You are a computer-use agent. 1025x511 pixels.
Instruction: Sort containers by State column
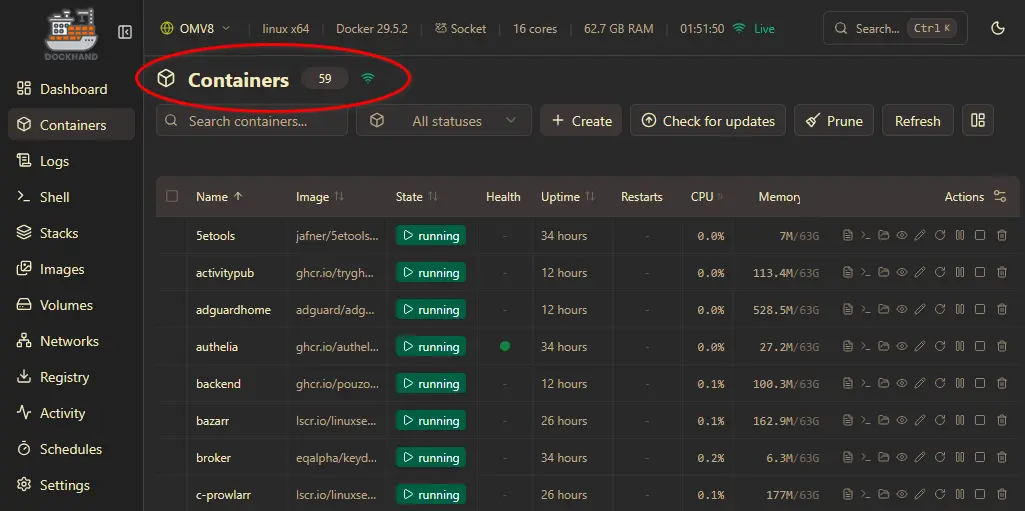pos(416,197)
